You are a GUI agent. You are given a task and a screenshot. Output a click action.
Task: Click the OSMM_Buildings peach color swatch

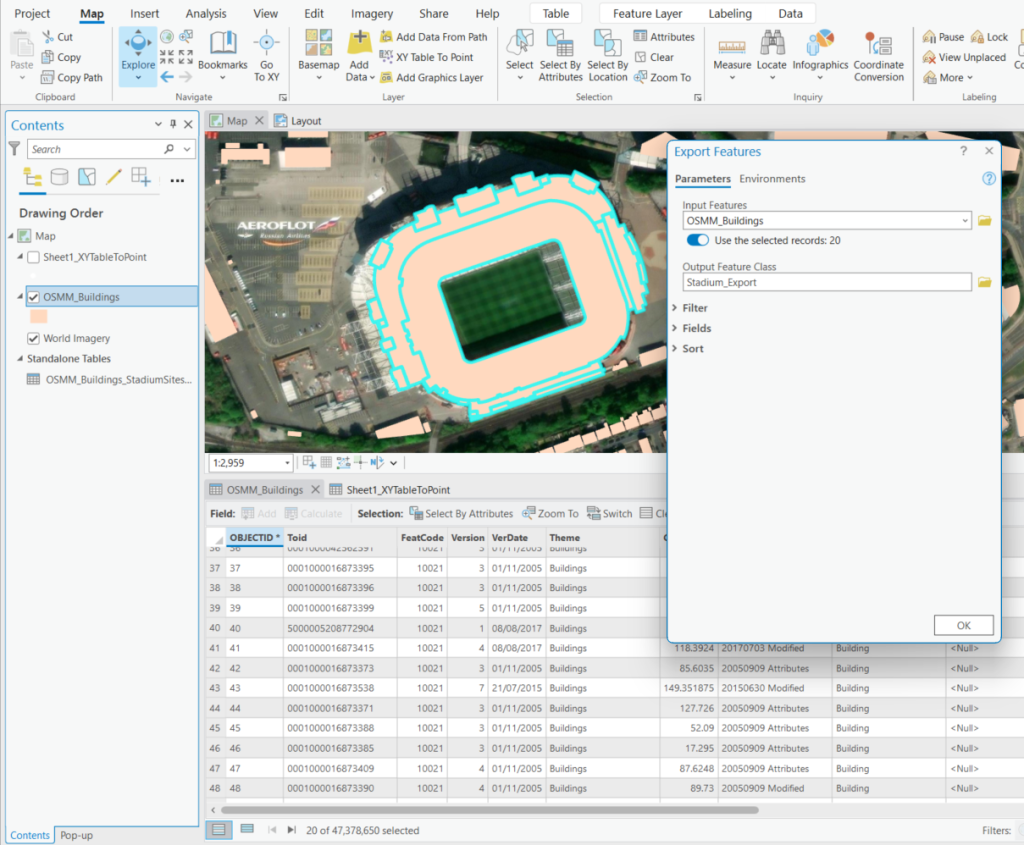click(x=39, y=316)
